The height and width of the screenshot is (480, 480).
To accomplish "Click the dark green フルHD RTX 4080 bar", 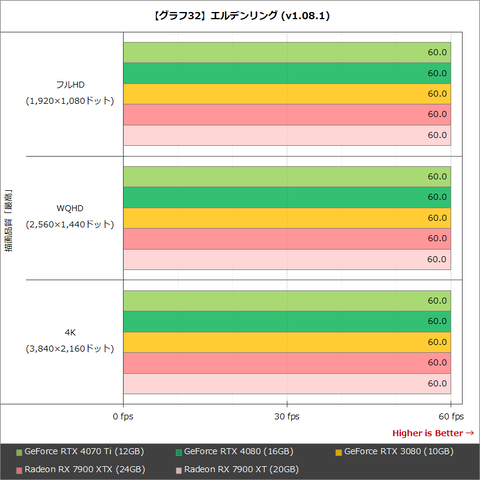I will (287, 73).
